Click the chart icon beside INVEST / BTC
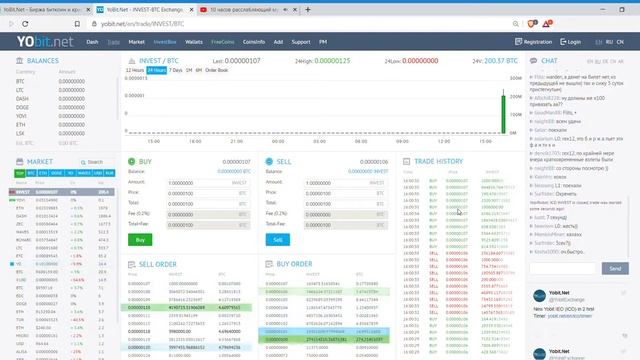The width and height of the screenshot is (640, 360). [131, 61]
